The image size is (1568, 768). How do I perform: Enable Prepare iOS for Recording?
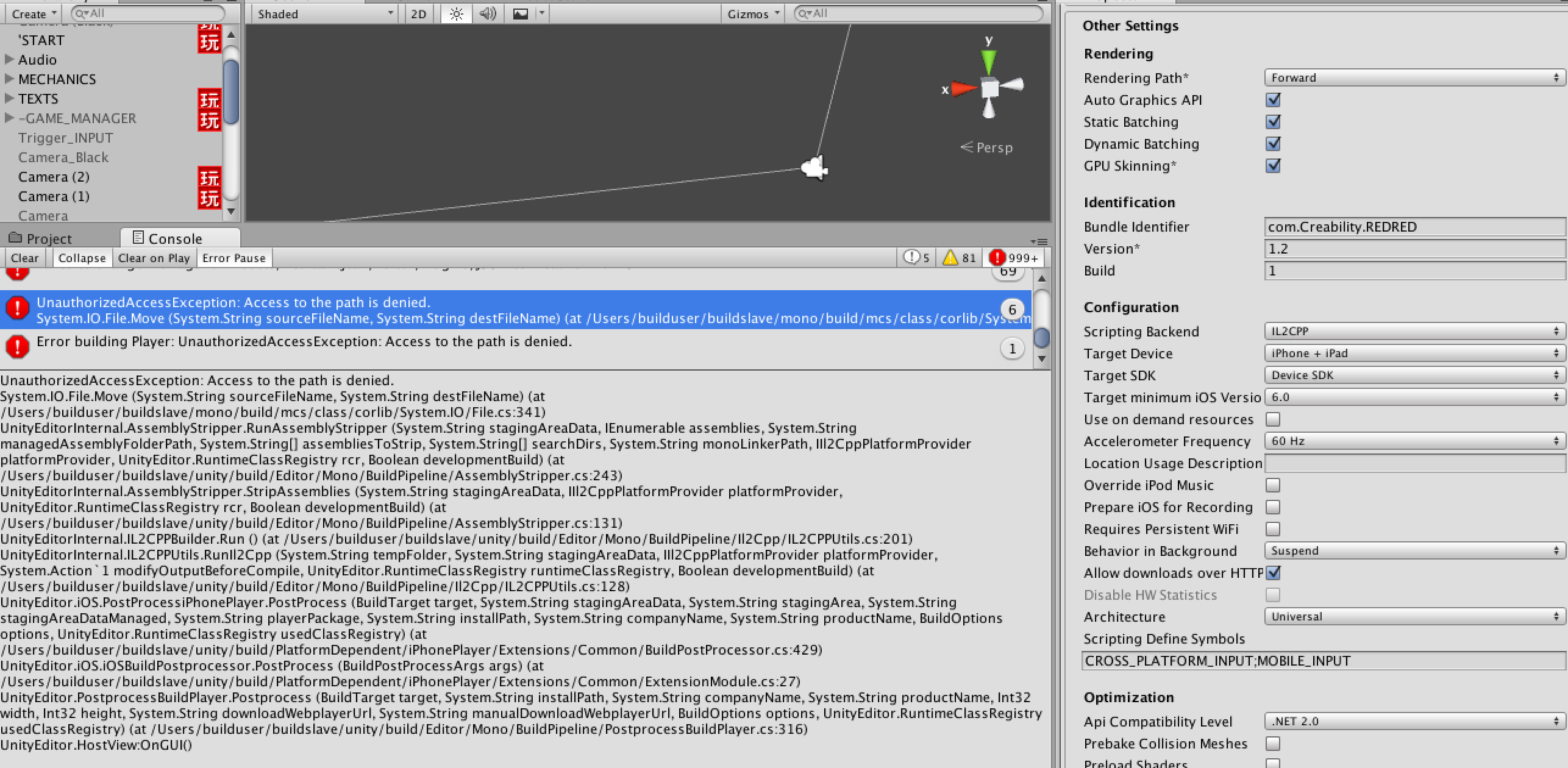[1273, 507]
